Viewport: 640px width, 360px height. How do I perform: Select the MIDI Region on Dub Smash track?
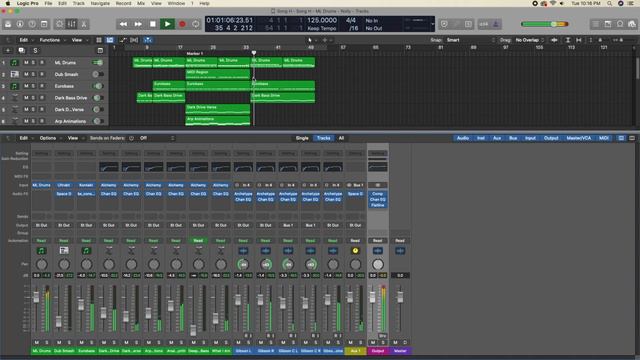tap(218, 74)
